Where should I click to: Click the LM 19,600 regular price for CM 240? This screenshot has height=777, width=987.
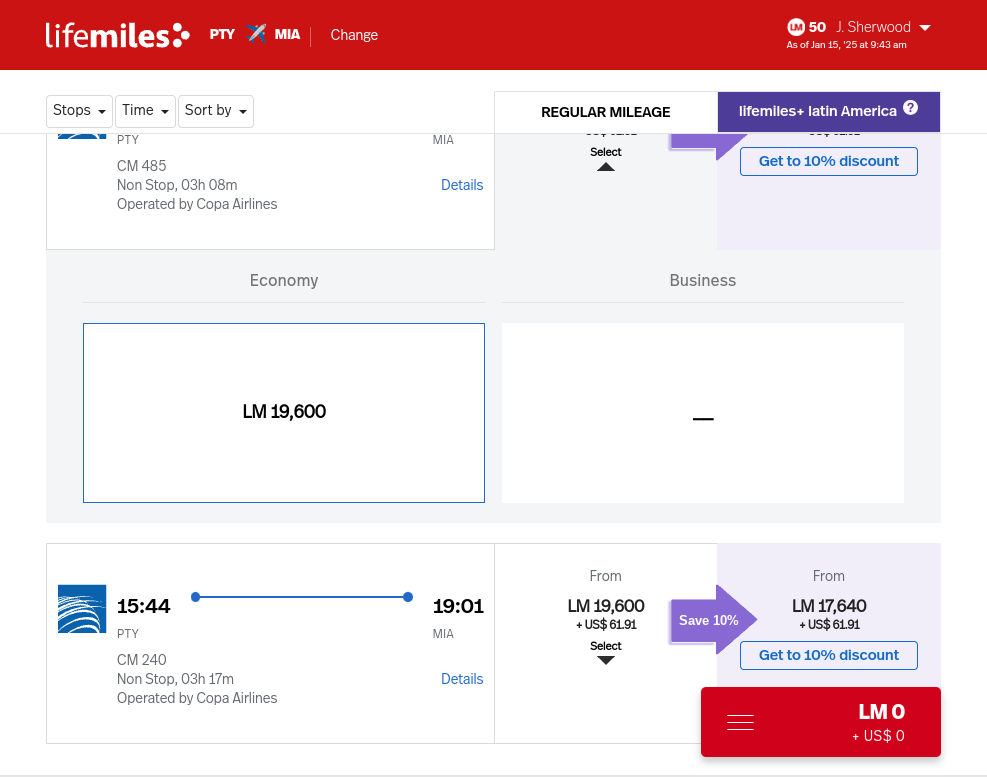click(606, 606)
